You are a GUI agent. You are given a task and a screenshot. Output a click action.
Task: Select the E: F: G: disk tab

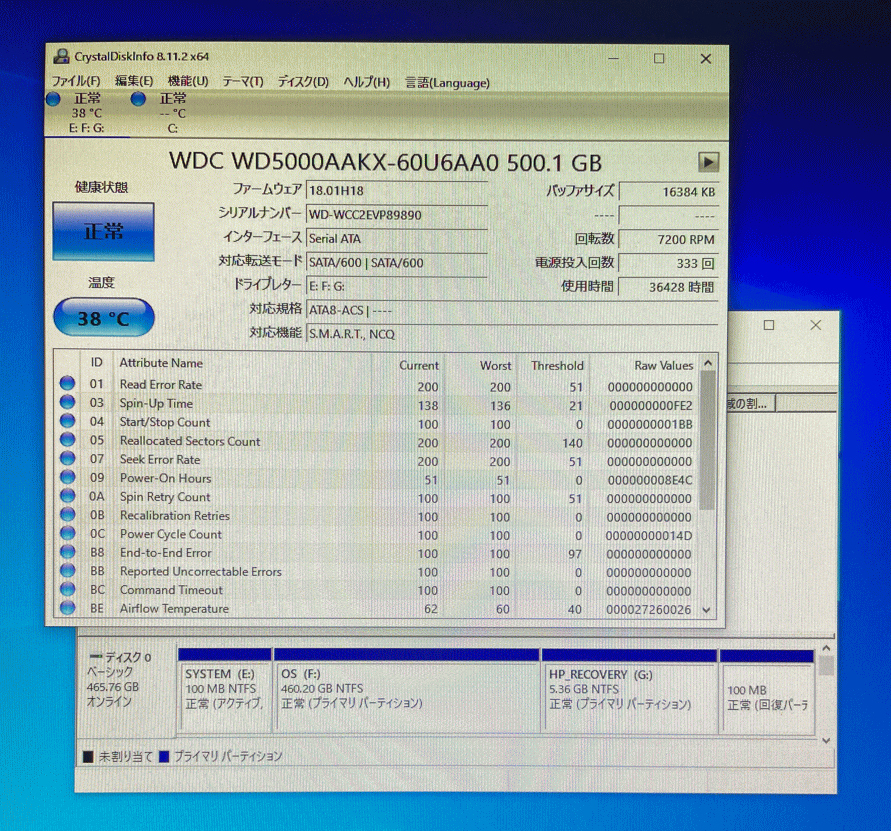tap(87, 113)
